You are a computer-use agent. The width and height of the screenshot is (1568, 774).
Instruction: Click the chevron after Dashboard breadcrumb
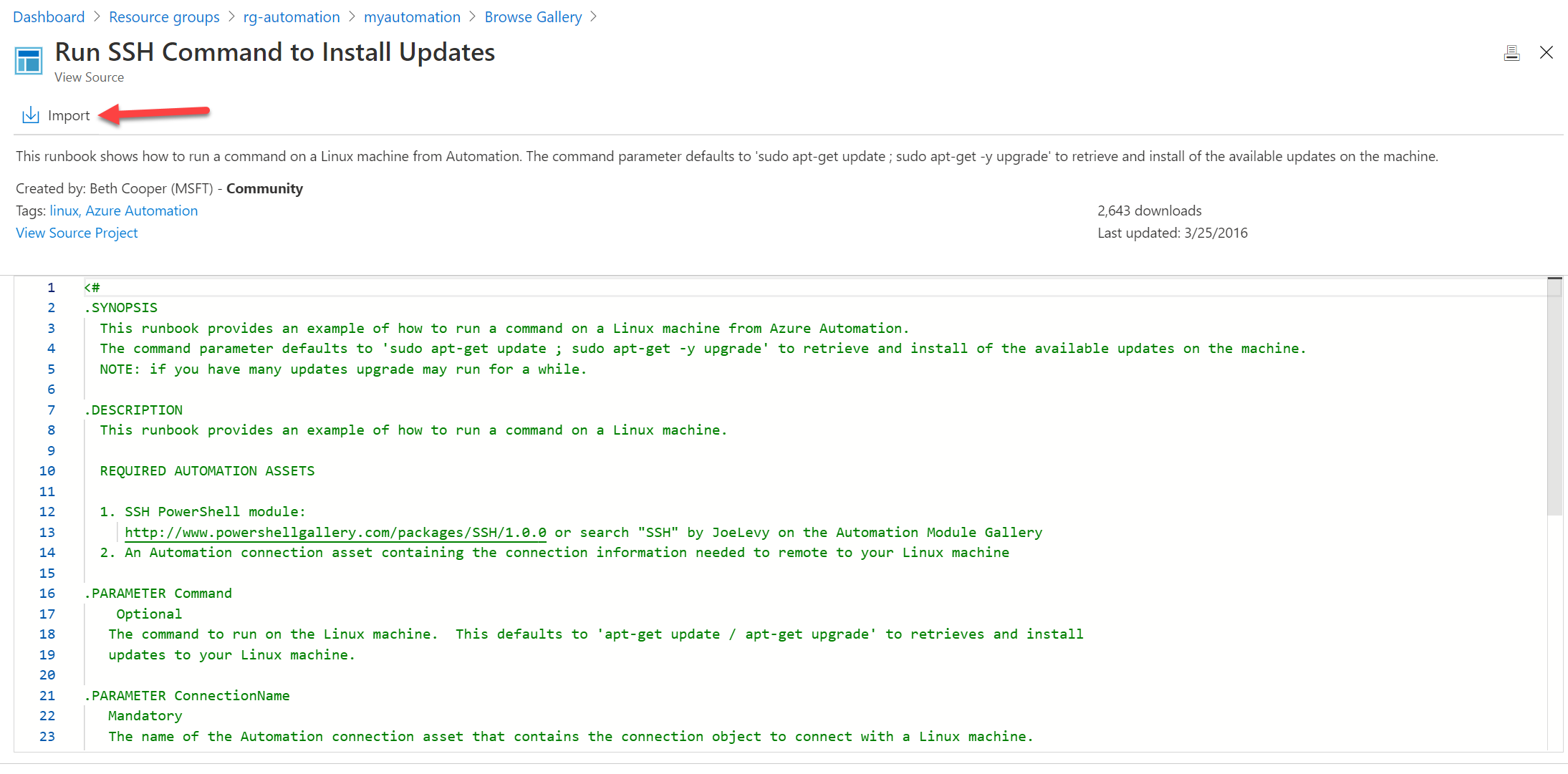click(97, 16)
